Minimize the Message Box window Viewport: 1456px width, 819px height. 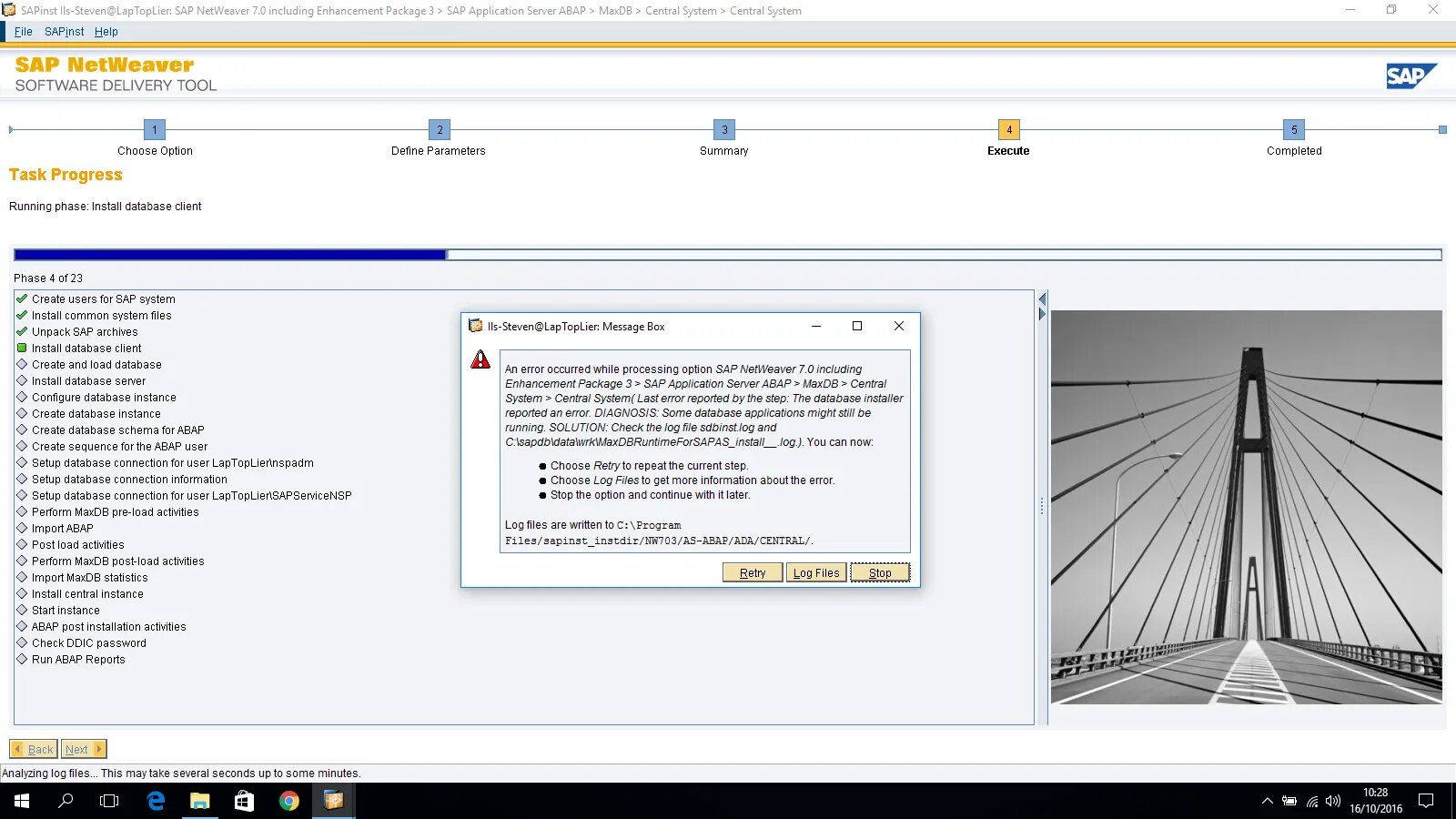click(816, 326)
